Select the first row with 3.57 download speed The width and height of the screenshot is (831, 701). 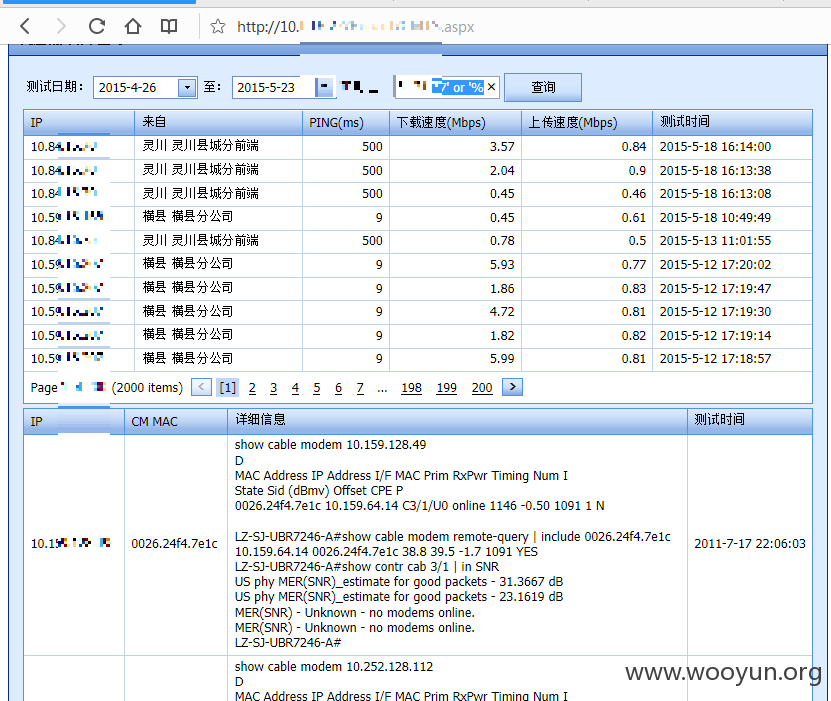(x=418, y=147)
